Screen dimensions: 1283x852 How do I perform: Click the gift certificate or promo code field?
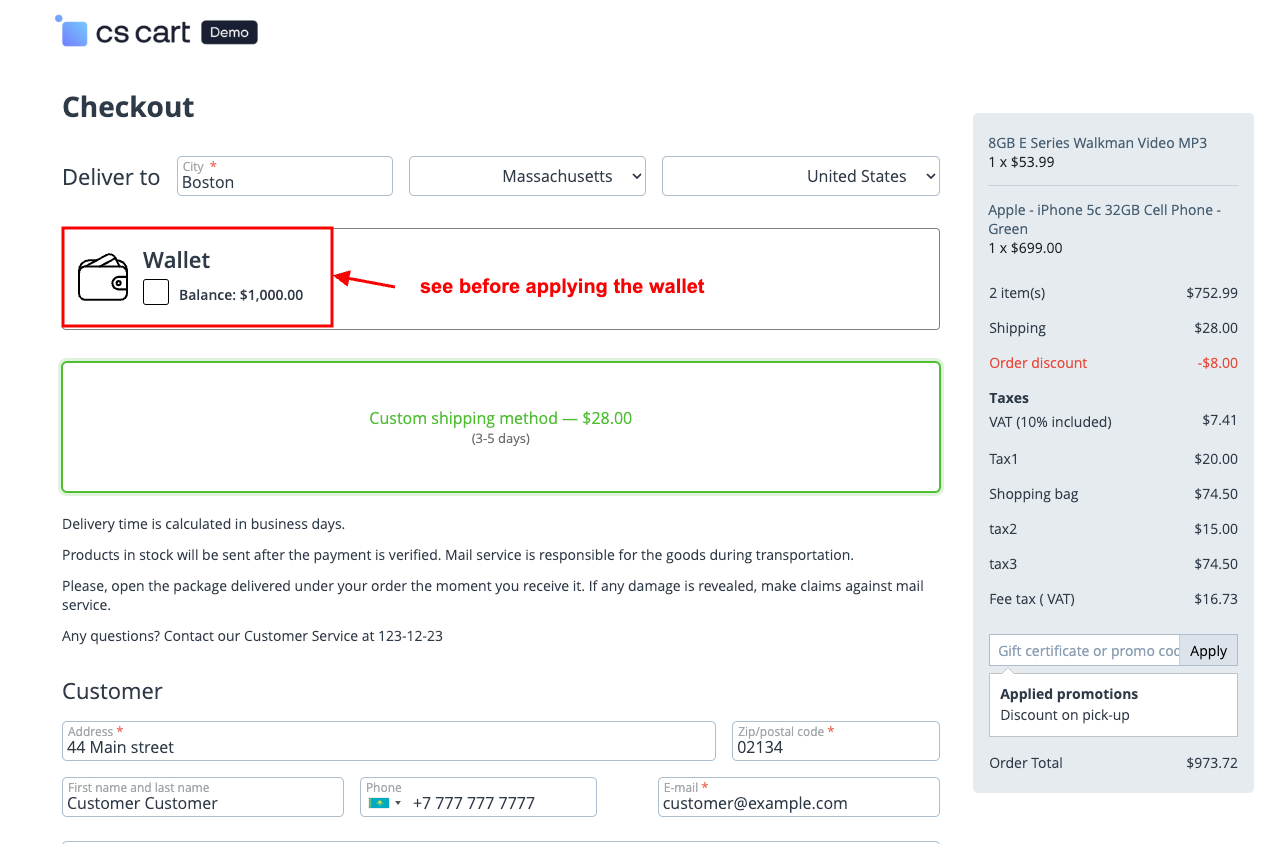click(1084, 651)
